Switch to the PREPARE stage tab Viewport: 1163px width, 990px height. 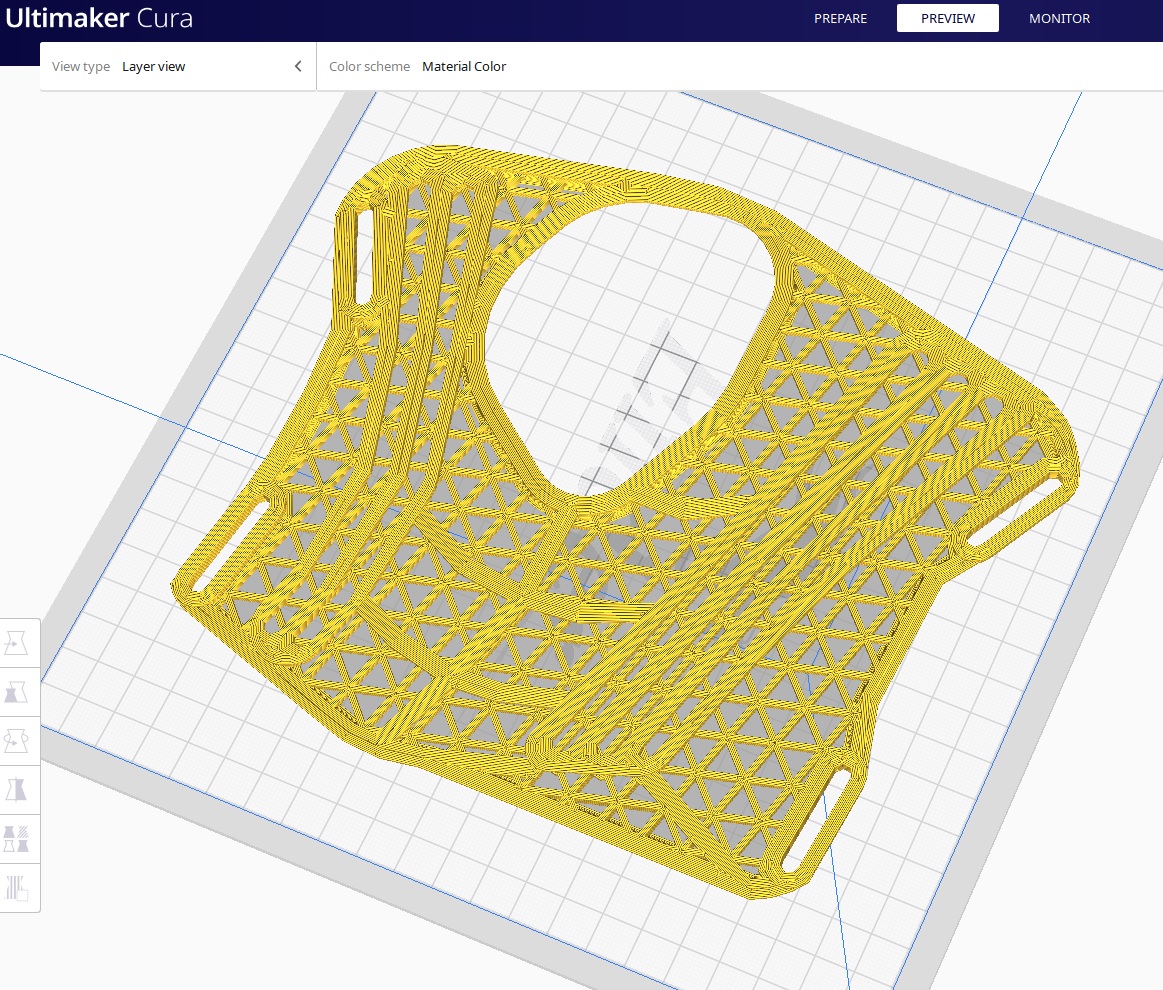(840, 19)
